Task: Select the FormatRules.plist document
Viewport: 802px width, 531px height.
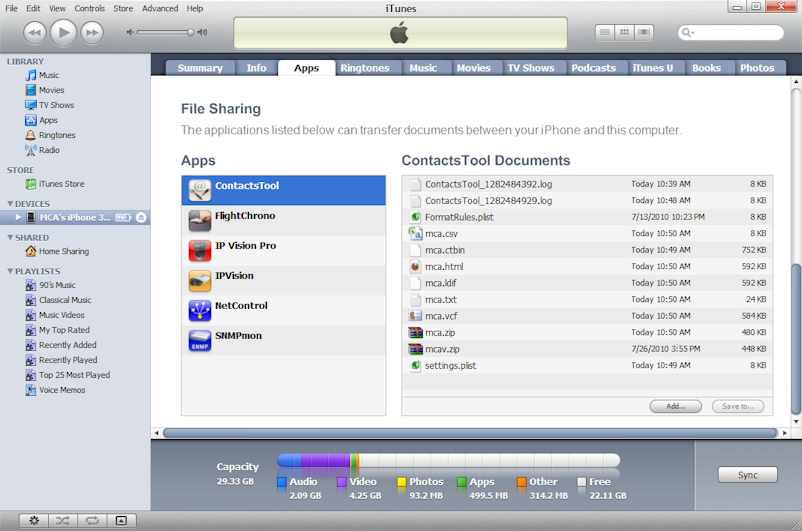Action: 587,217
